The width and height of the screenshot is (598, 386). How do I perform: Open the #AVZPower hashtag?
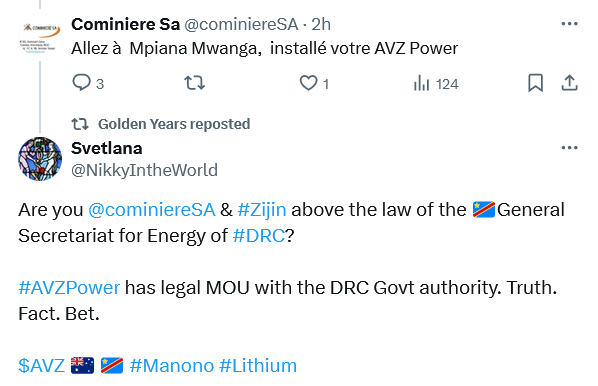pyautogui.click(x=69, y=288)
